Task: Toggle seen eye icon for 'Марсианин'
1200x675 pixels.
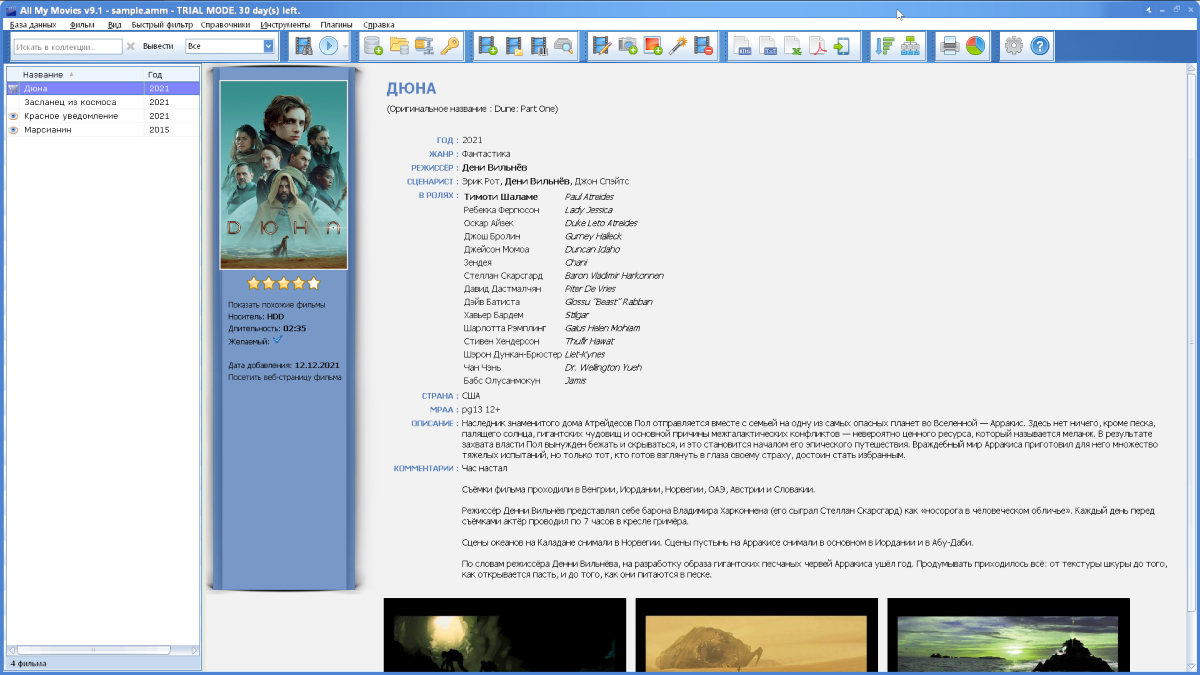Action: pyautogui.click(x=14, y=130)
